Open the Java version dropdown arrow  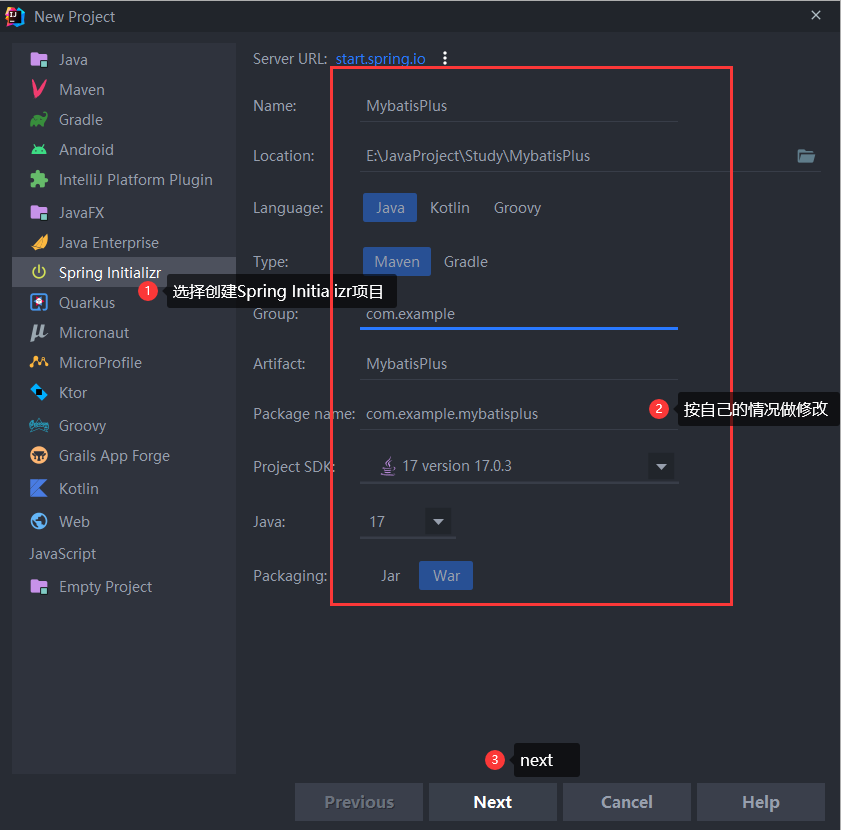438,521
